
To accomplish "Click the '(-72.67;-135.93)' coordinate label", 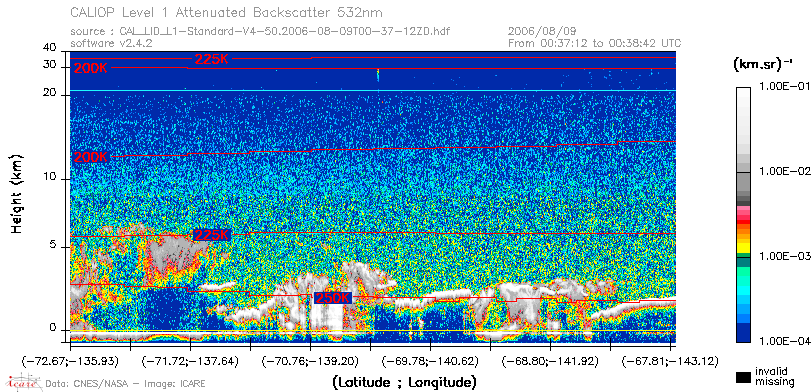I will point(70,361).
